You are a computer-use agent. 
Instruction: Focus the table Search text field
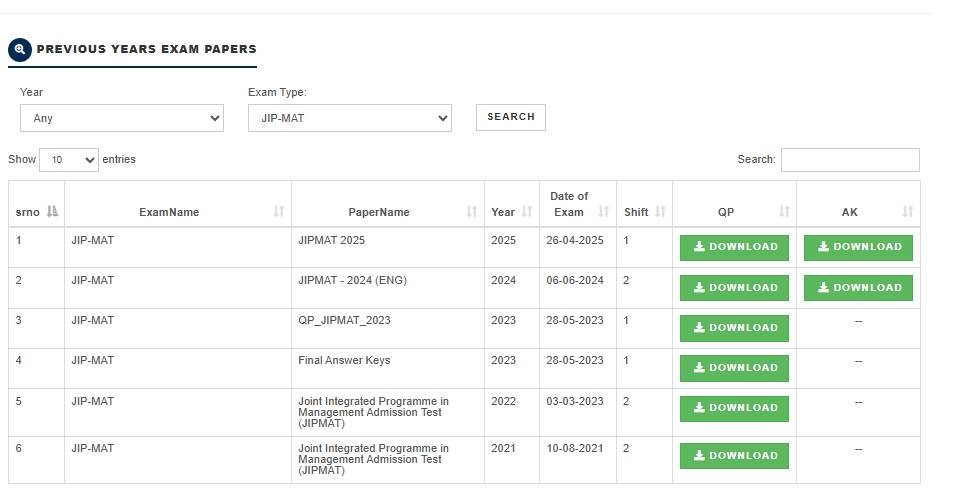pyautogui.click(x=849, y=160)
